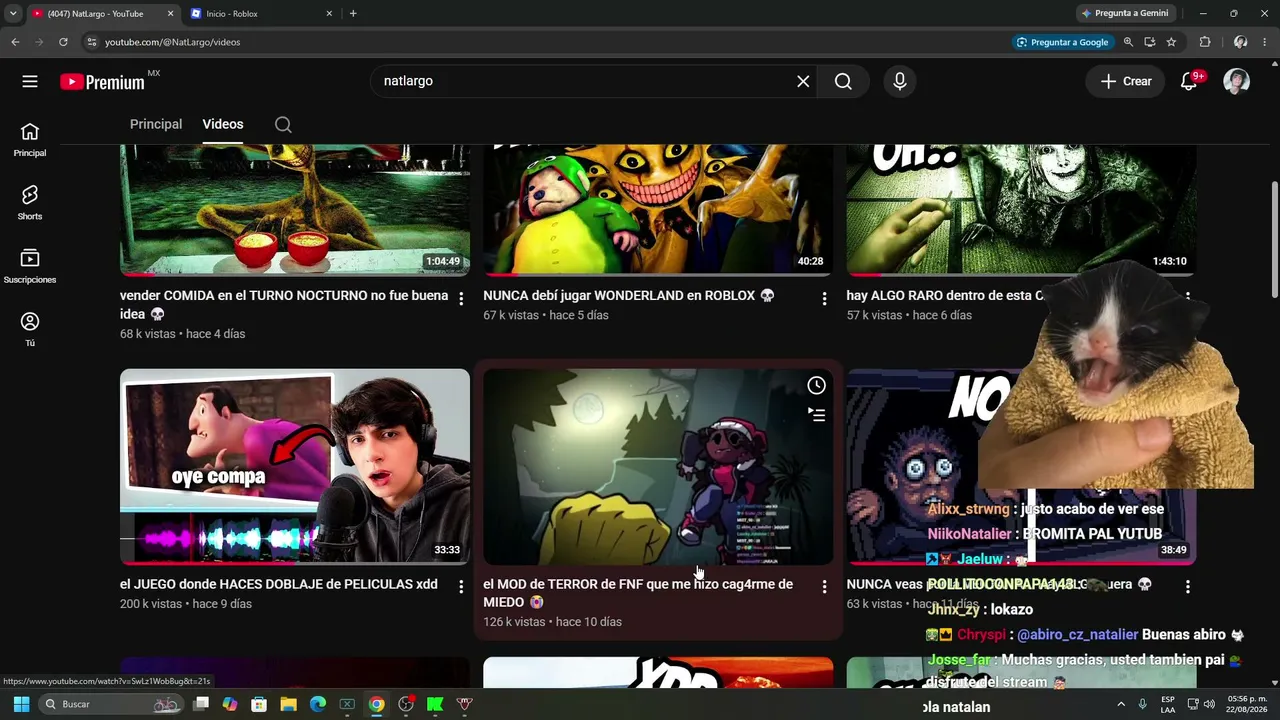
Task: Bookmark this page with the star
Action: (x=1171, y=42)
